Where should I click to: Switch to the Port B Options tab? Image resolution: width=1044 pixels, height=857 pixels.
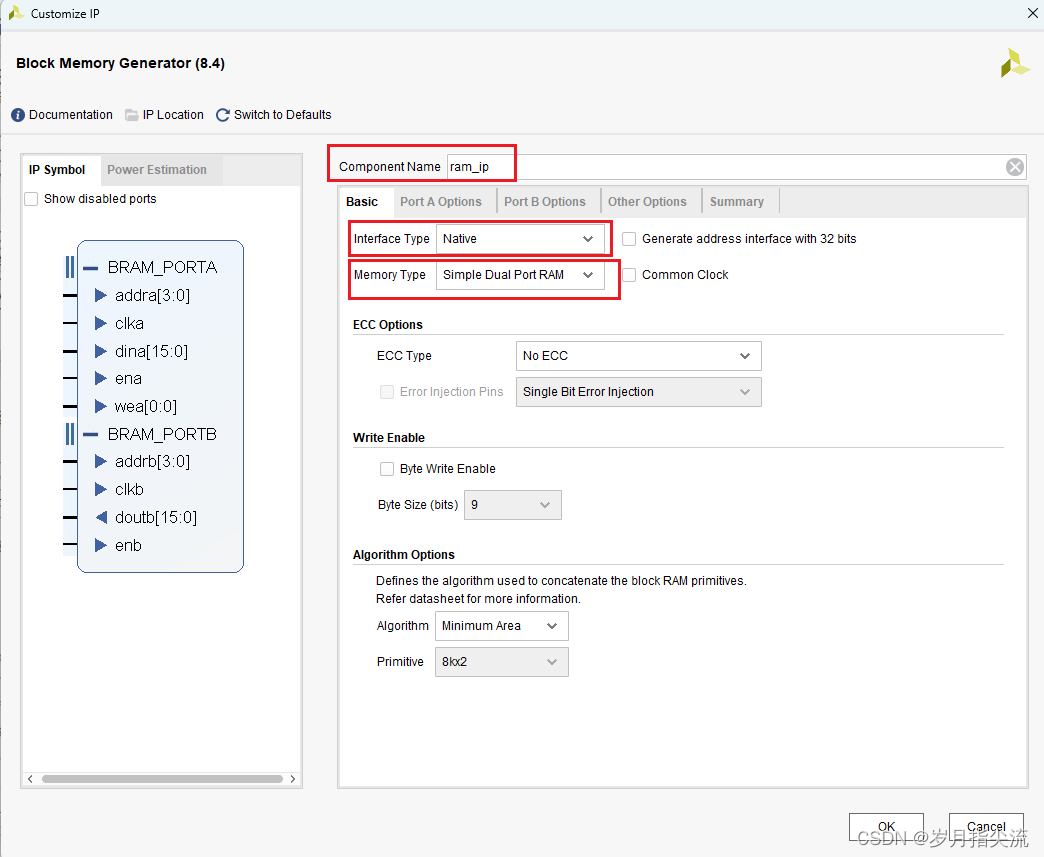(545, 202)
